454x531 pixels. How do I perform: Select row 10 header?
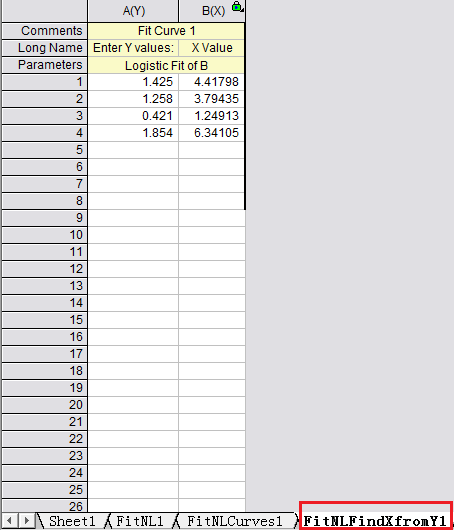(44, 235)
